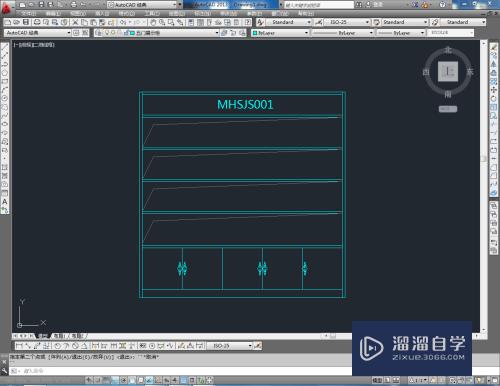Viewport: 500px width, 386px height.
Task: Select the Angular dimension tool
Action: click(84, 346)
